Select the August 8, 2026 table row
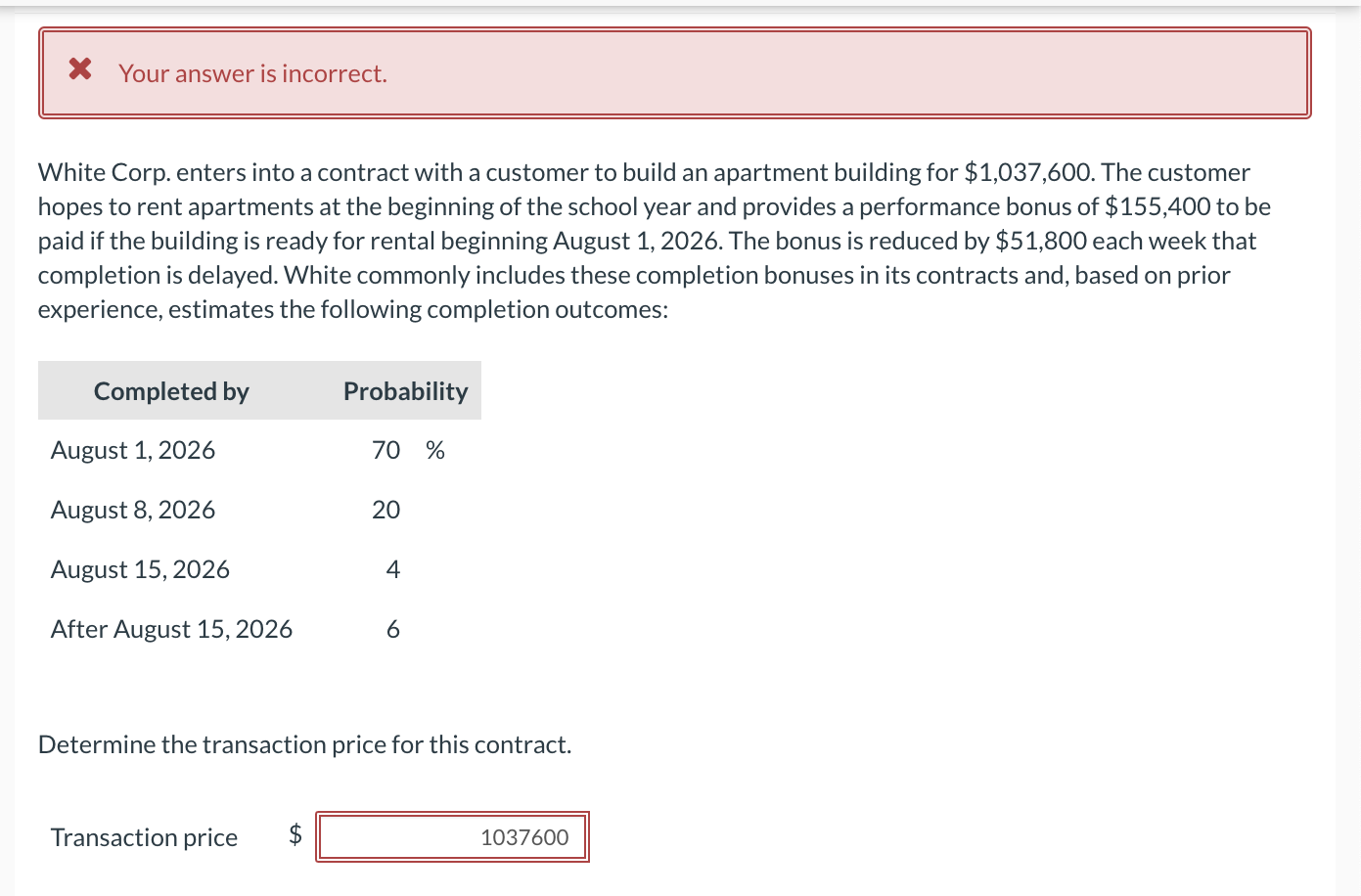Viewport: 1361px width, 896px height. (x=245, y=509)
